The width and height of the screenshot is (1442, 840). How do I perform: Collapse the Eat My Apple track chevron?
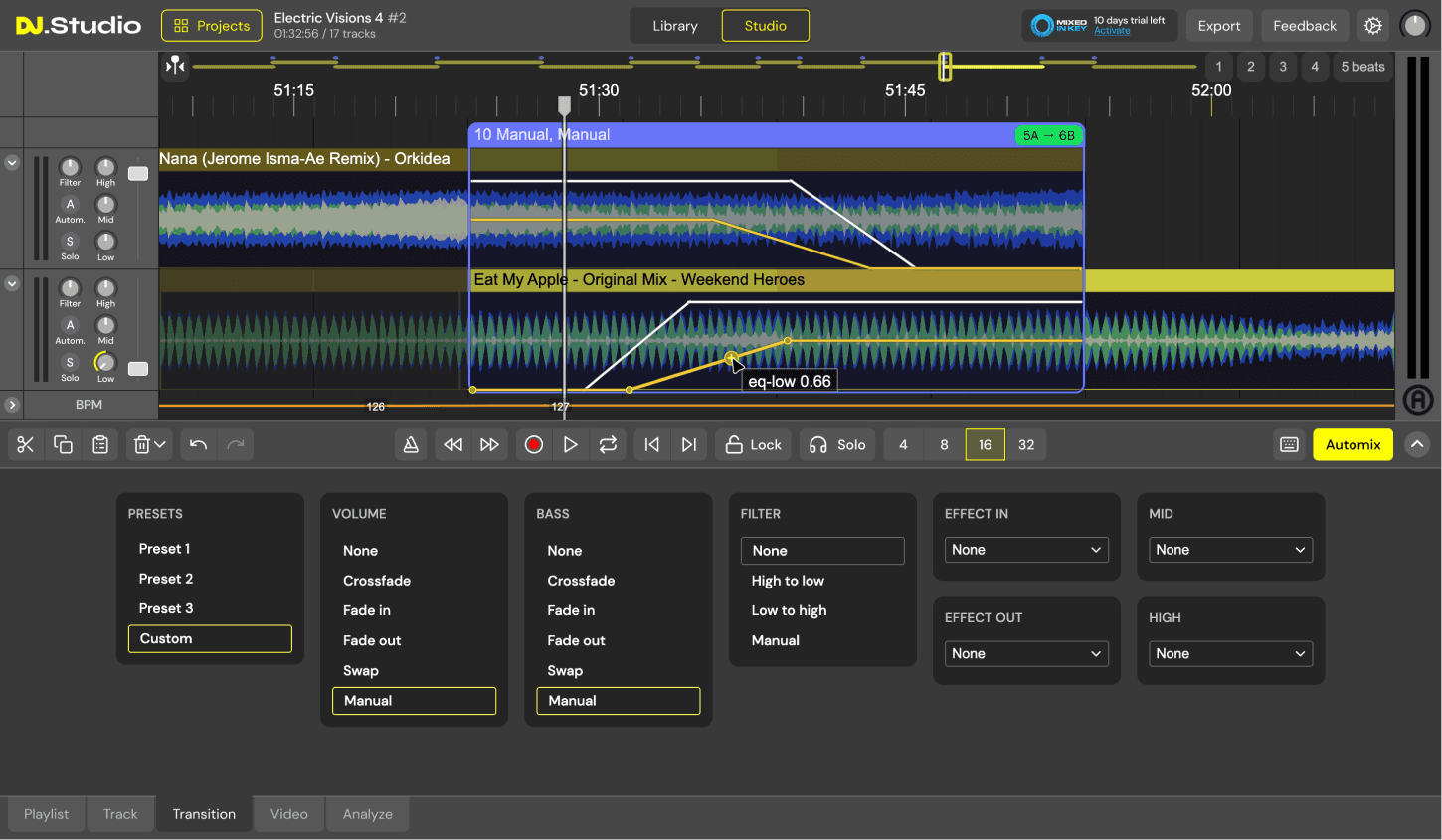(12, 283)
